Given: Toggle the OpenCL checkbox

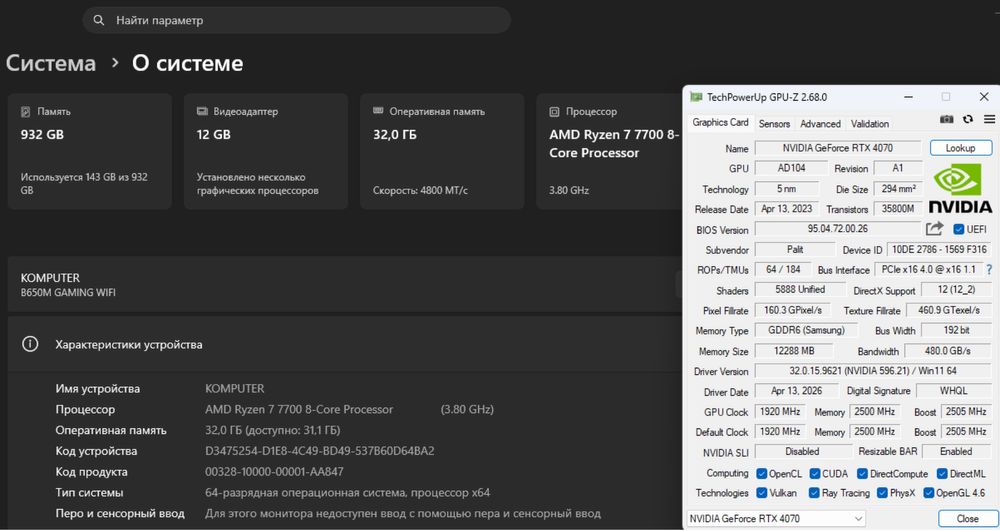Looking at the screenshot, I should point(761,473).
